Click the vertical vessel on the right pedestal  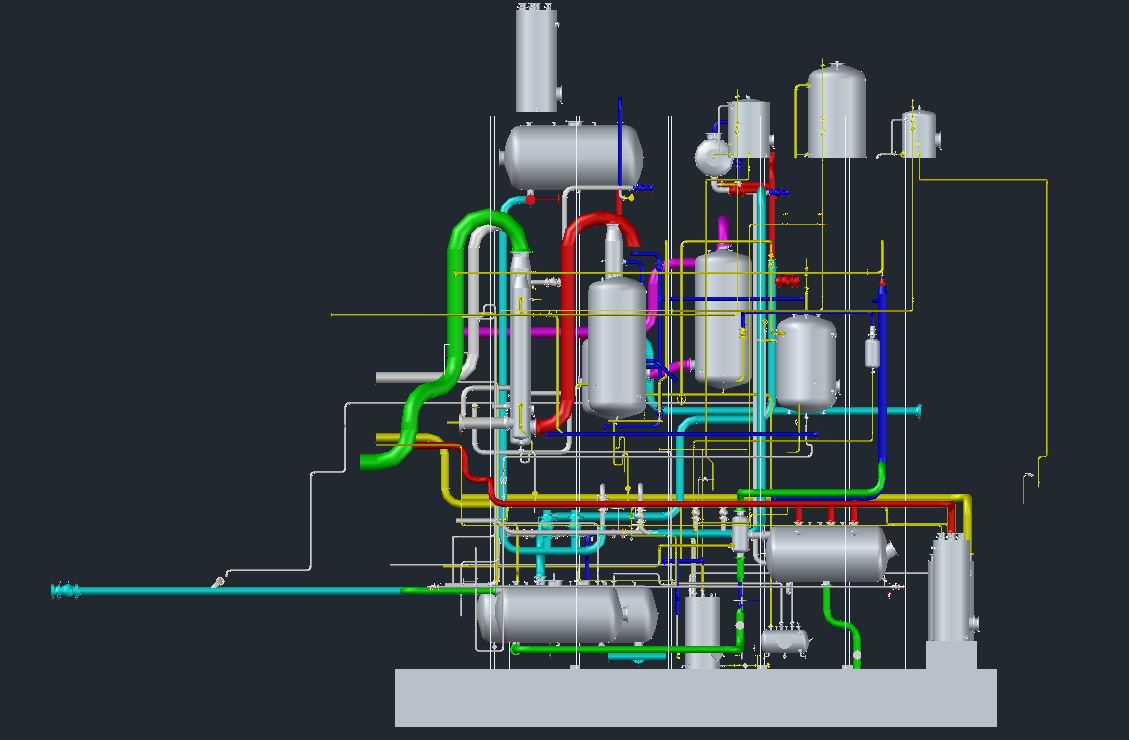pyautogui.click(x=949, y=590)
